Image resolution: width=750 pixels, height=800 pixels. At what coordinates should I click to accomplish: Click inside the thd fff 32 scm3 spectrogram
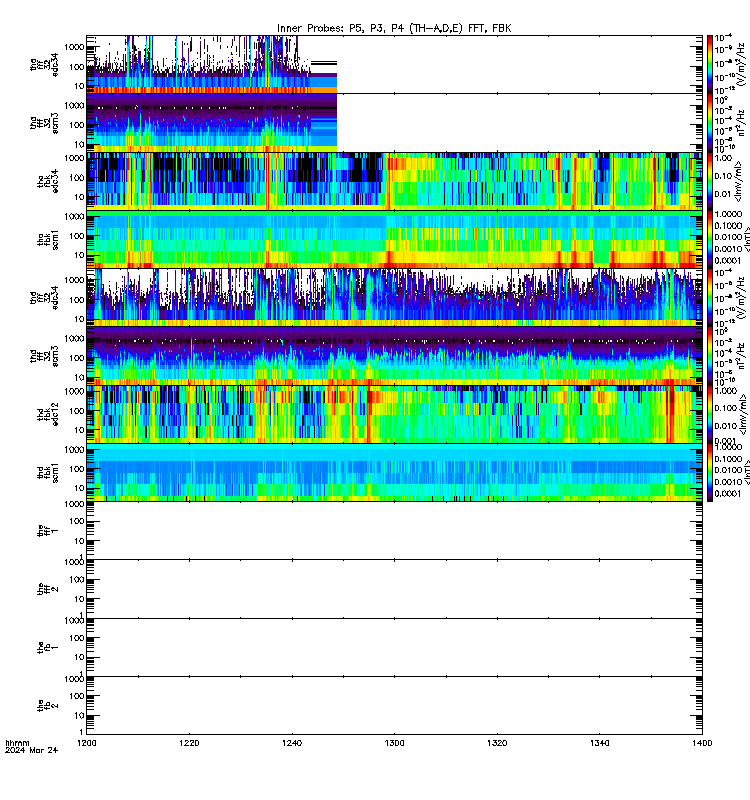pos(394,356)
